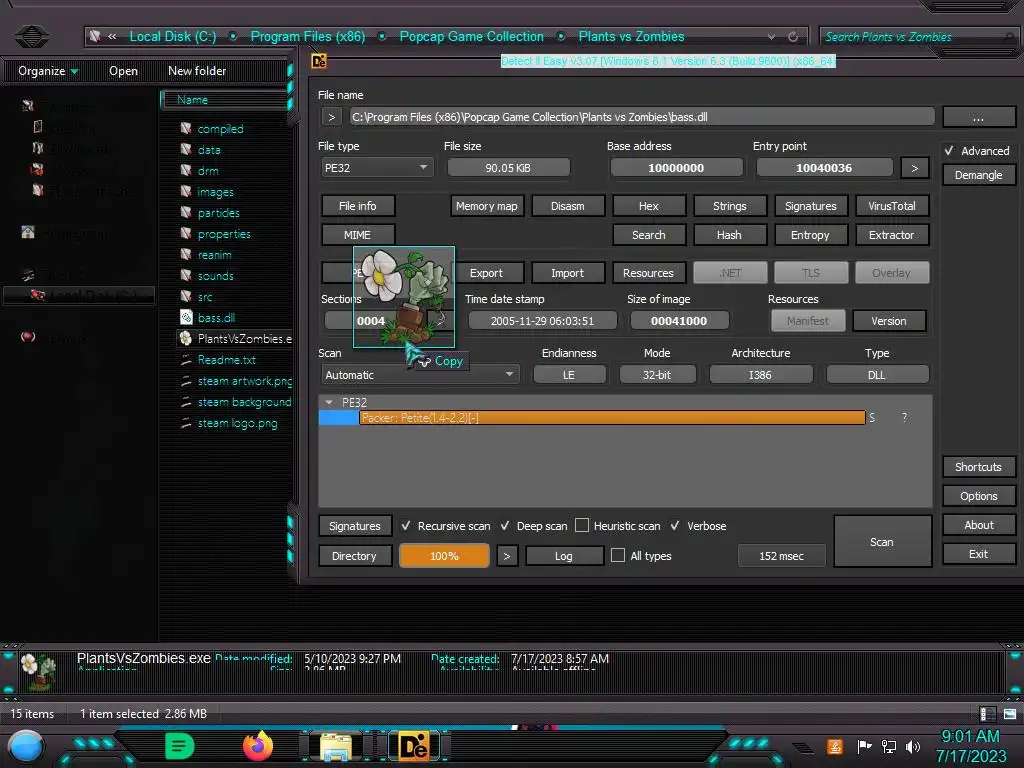Click the PlantsVsZombies exe flower icon
The height and width of the screenshot is (768, 1024).
point(186,338)
